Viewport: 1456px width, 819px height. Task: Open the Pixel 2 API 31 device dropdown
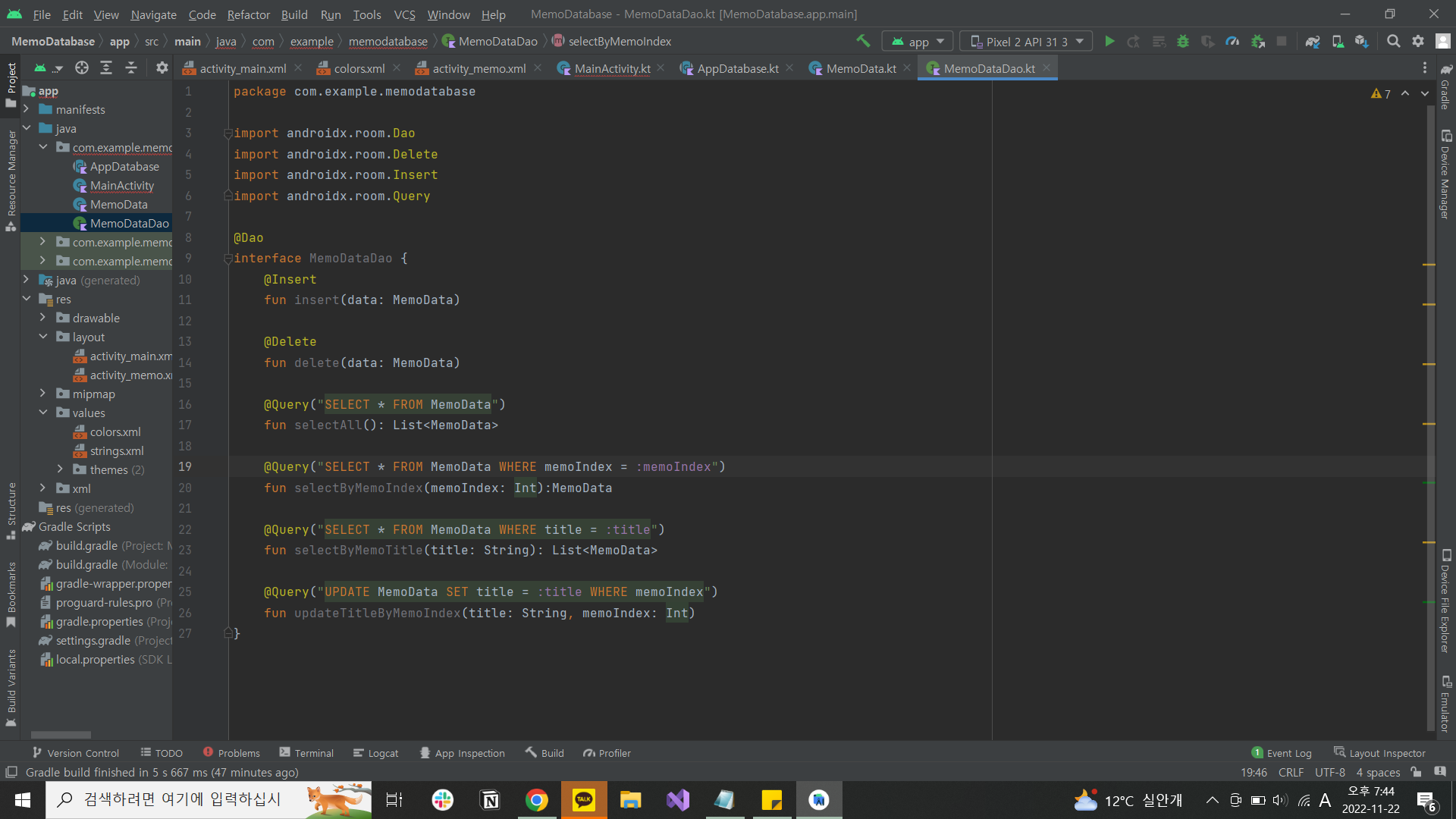pos(1026,41)
